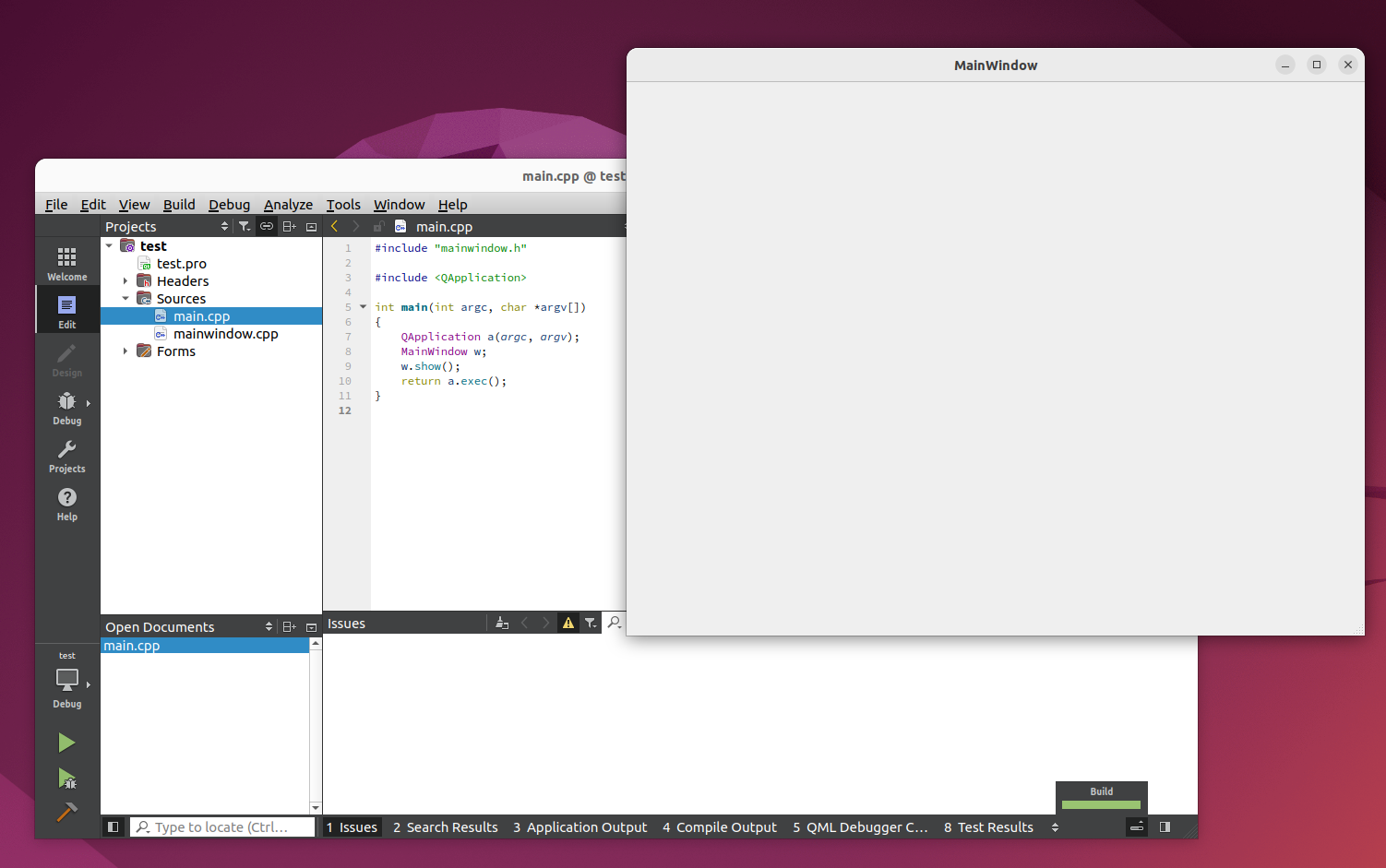Open the Help menu
Screen dimensions: 1386x868
452,204
